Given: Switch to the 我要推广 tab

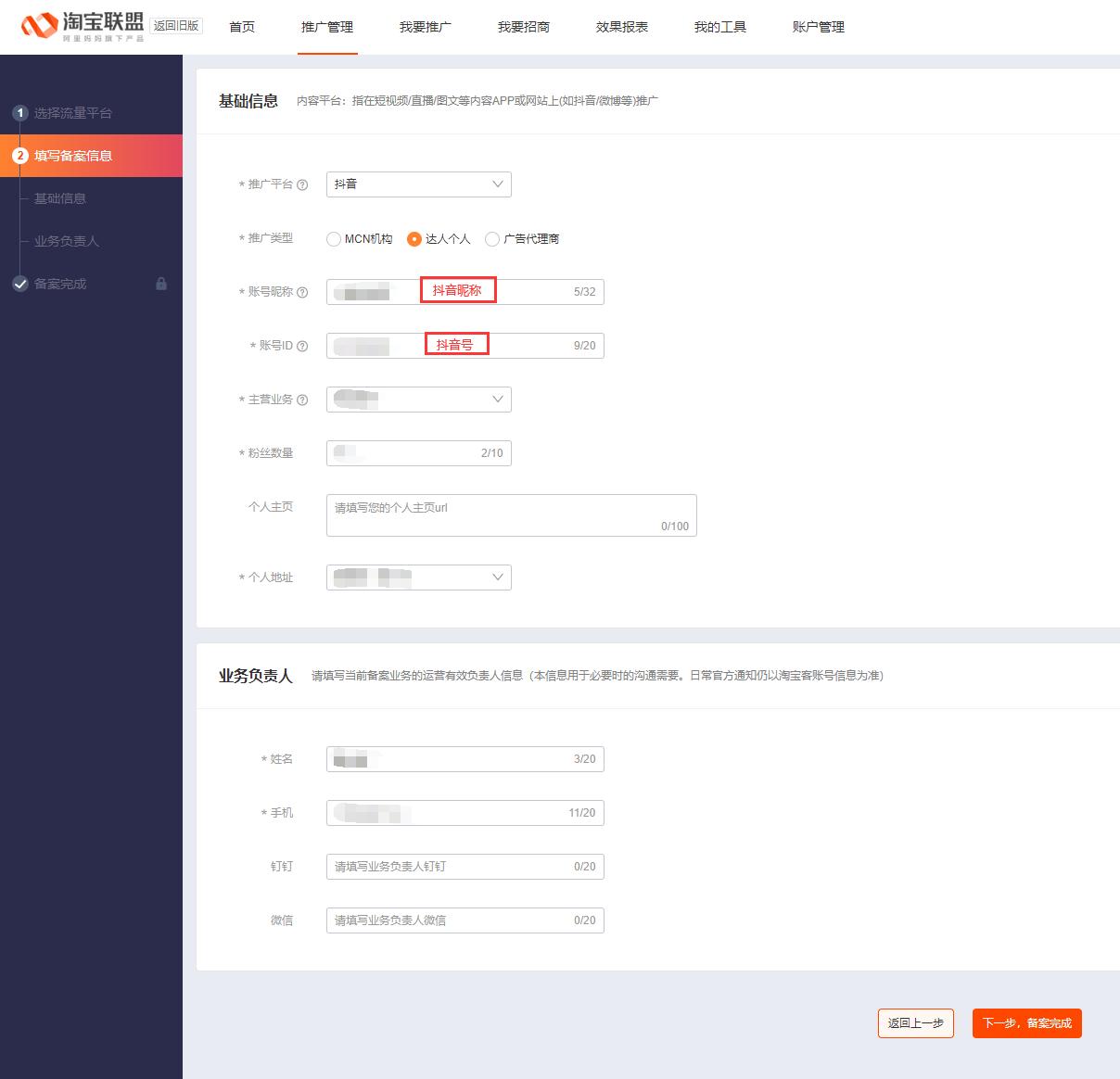Looking at the screenshot, I should pyautogui.click(x=426, y=27).
